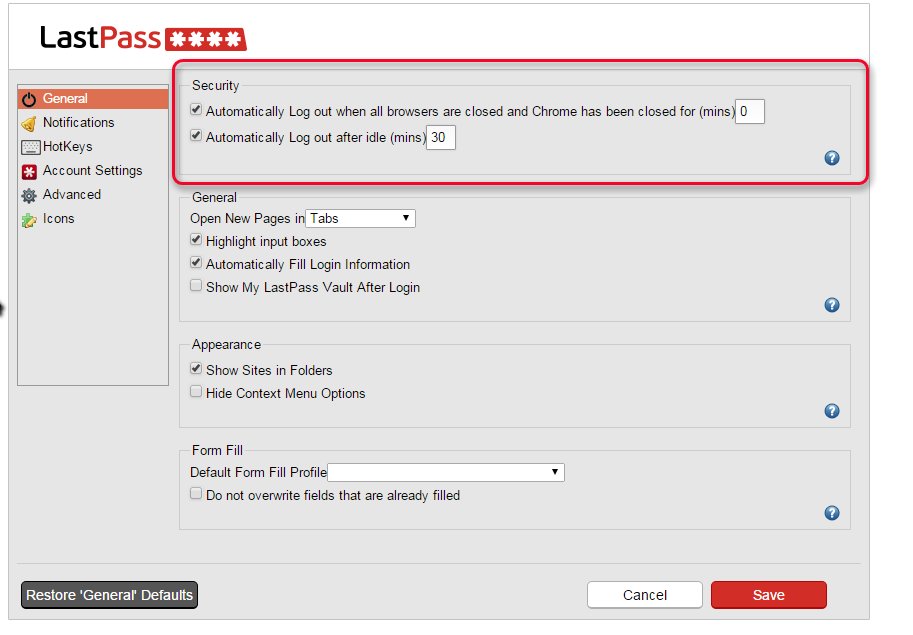
Task: Open help for the Security section
Action: tap(831, 158)
